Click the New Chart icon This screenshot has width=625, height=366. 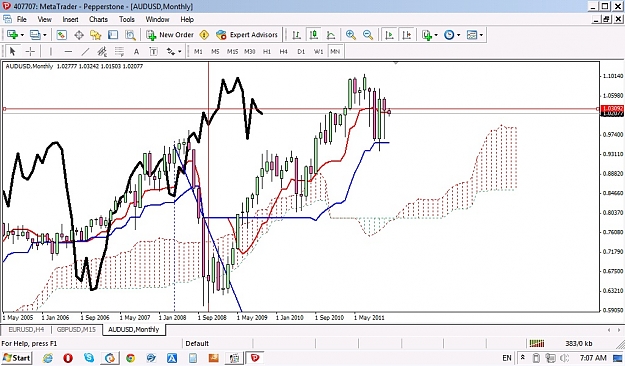pos(12,35)
